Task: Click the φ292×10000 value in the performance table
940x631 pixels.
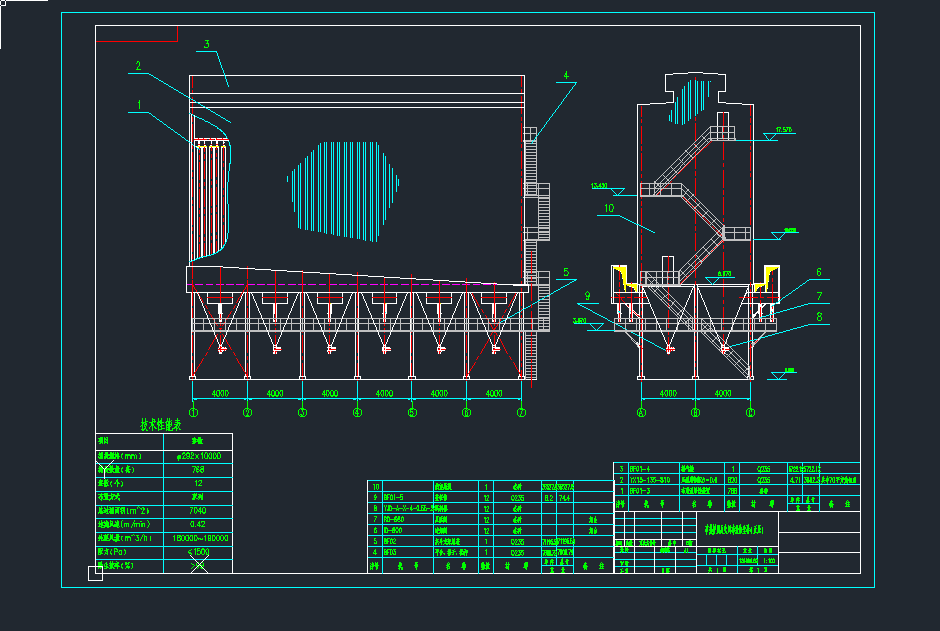Action: [197, 455]
